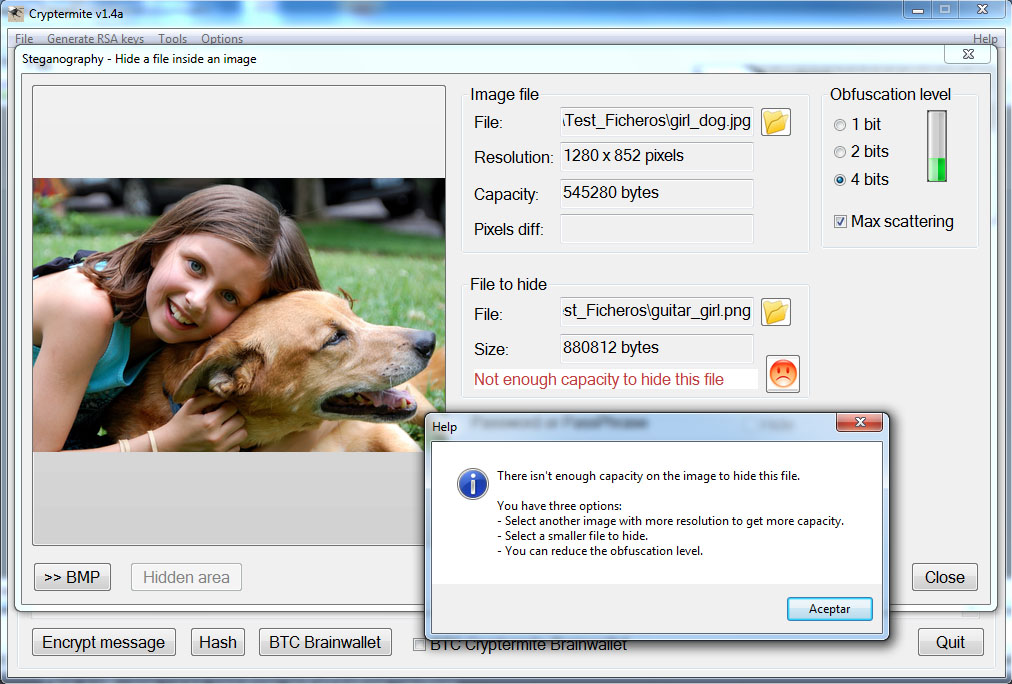Click the file to hide path field
The height and width of the screenshot is (684, 1012).
point(657,311)
